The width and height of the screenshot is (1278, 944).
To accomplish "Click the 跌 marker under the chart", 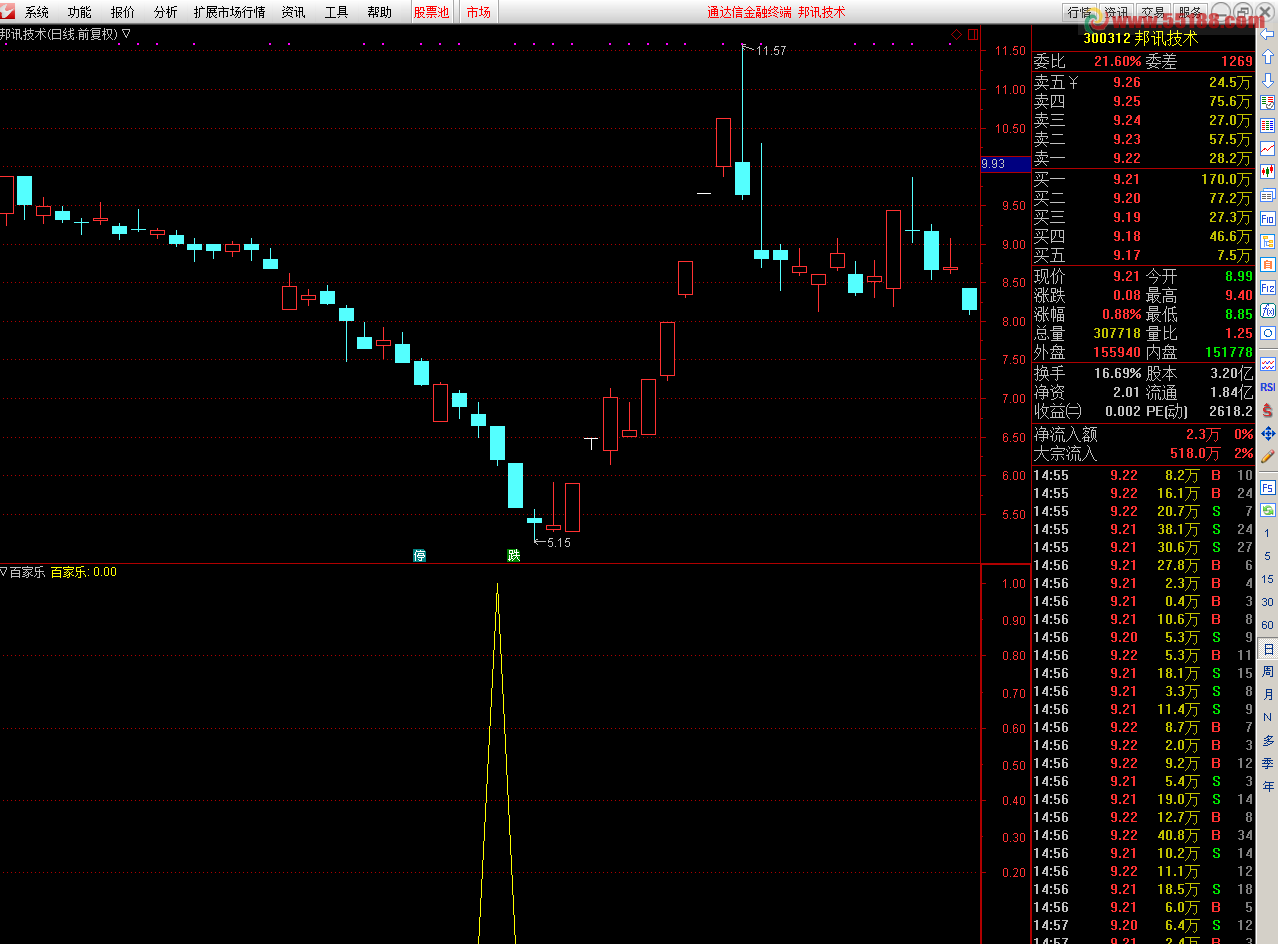I will point(514,555).
